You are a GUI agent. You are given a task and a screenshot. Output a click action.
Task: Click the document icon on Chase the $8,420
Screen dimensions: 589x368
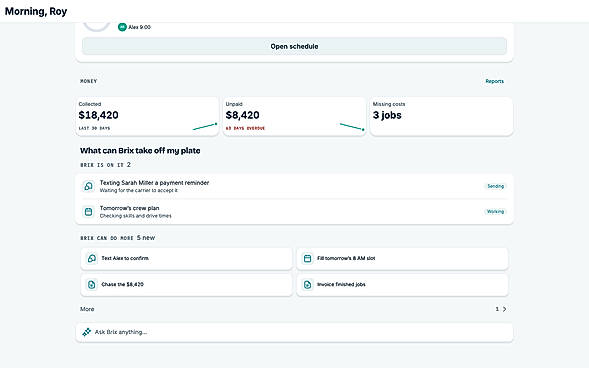click(x=92, y=285)
